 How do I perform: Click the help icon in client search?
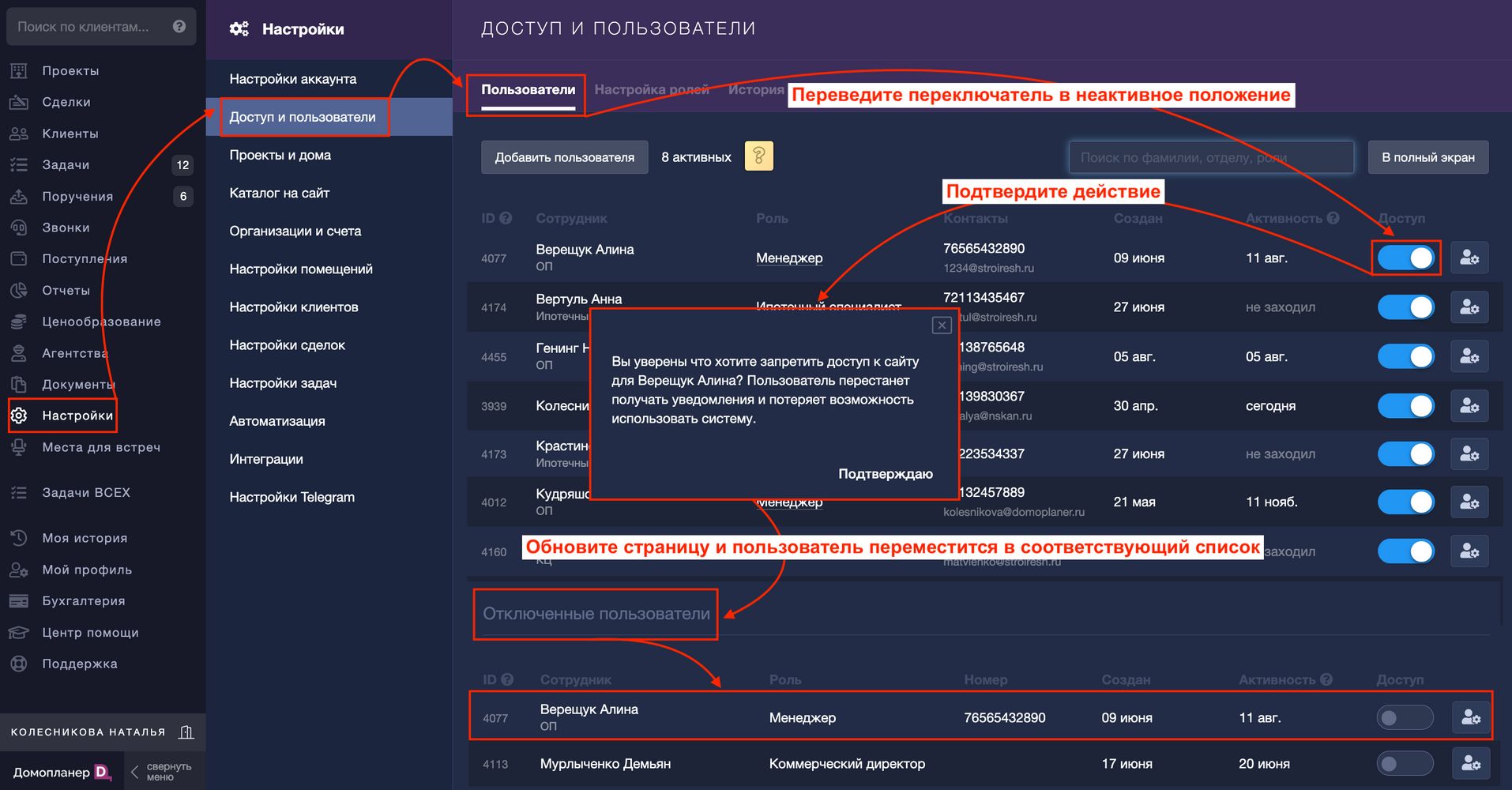click(x=179, y=26)
